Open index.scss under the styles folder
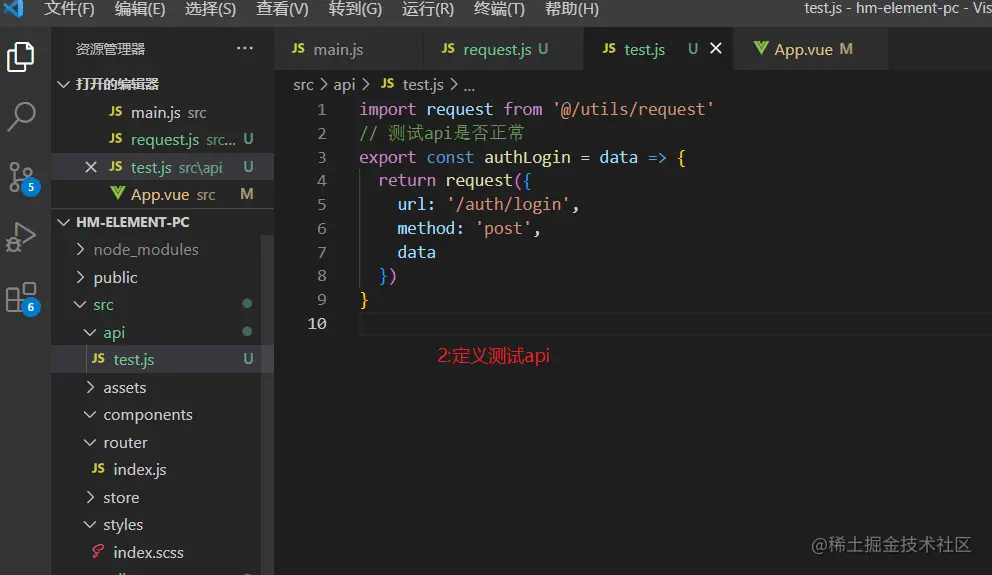 tap(157, 552)
